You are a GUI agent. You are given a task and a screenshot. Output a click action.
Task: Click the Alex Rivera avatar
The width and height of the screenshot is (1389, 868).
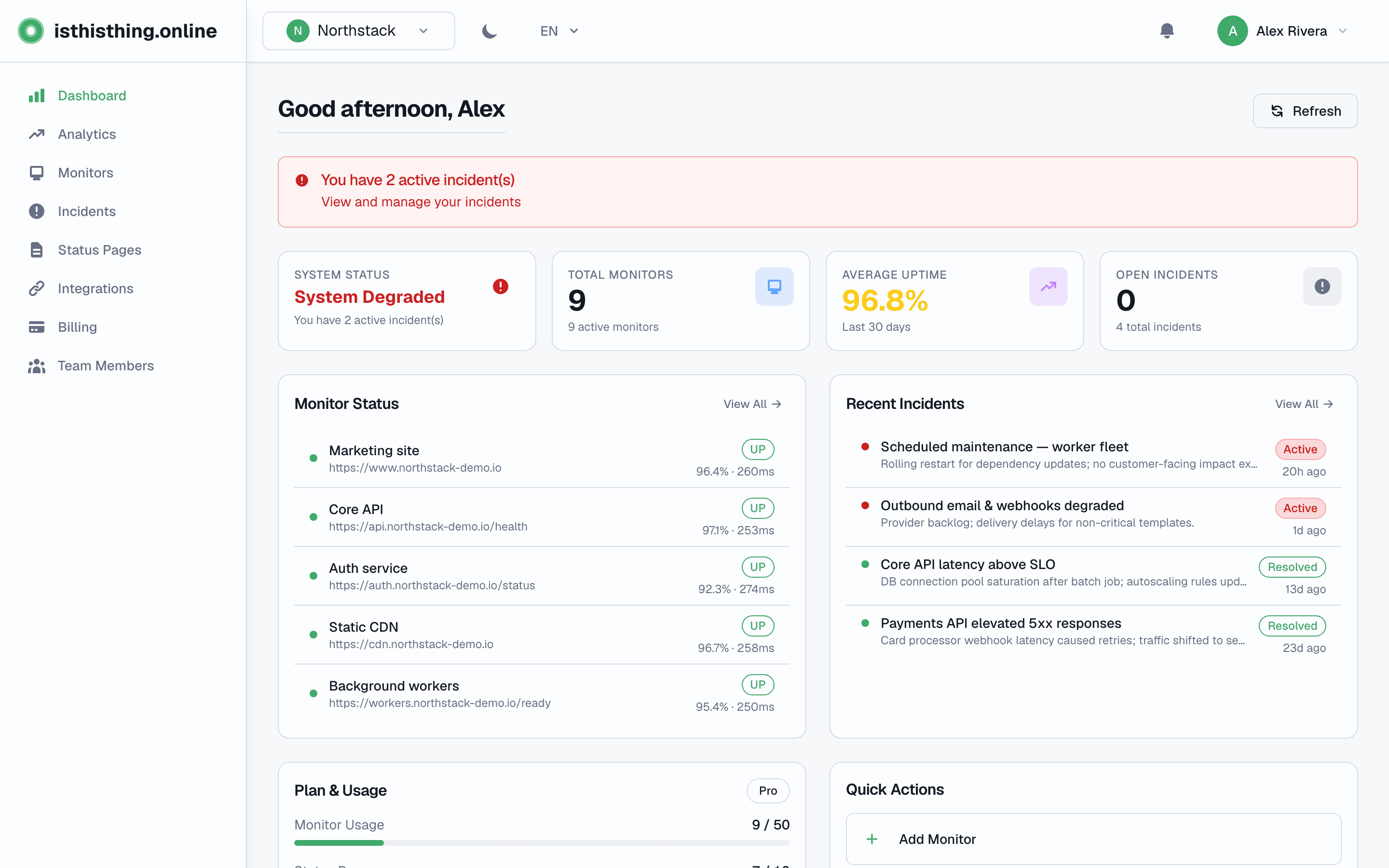click(x=1232, y=31)
